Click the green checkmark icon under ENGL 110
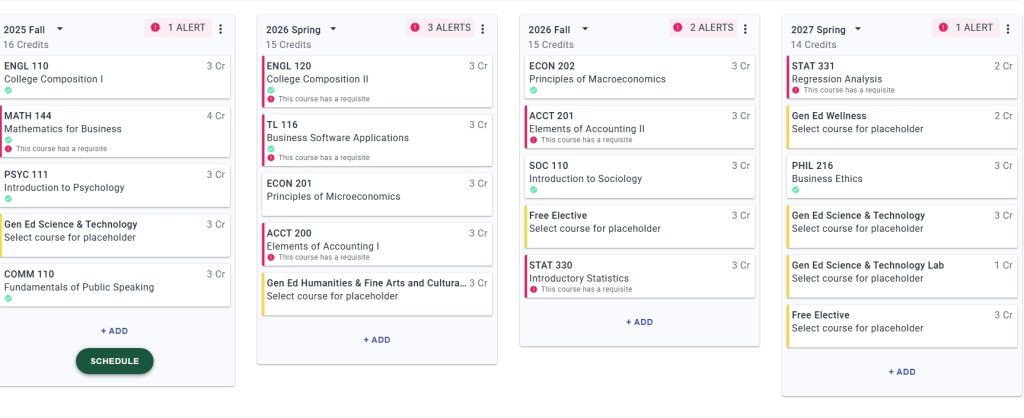Image resolution: width=1024 pixels, height=418 pixels. pos(8,90)
